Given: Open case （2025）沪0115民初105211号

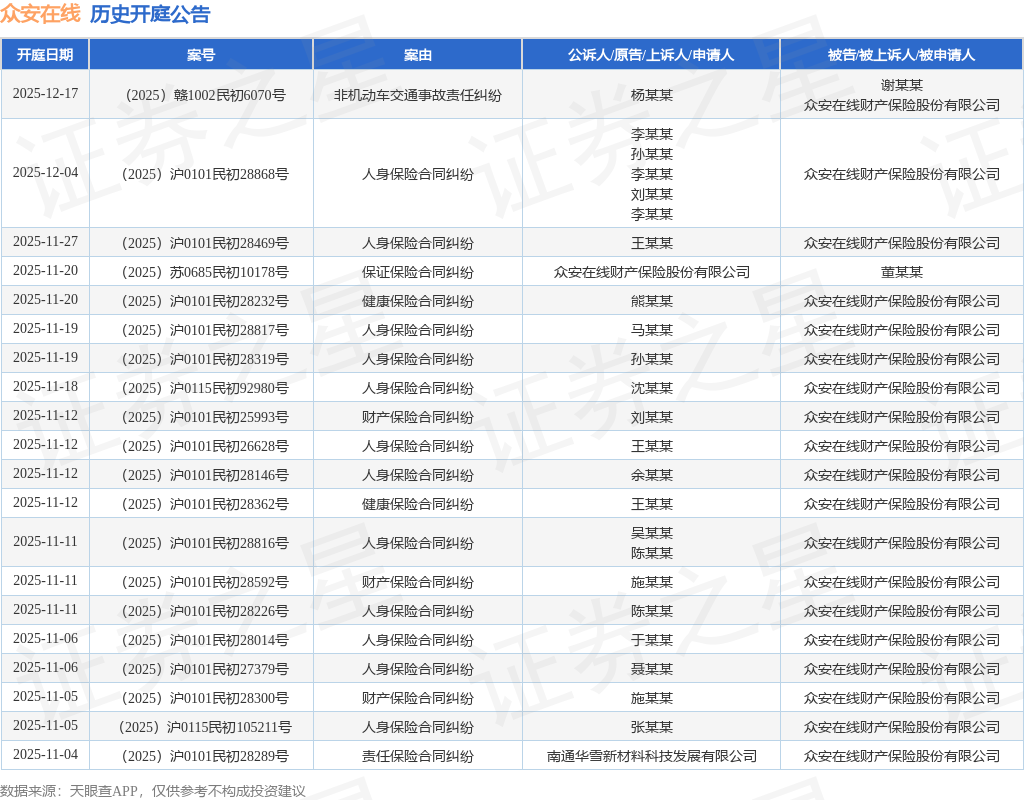Looking at the screenshot, I should point(201,727).
